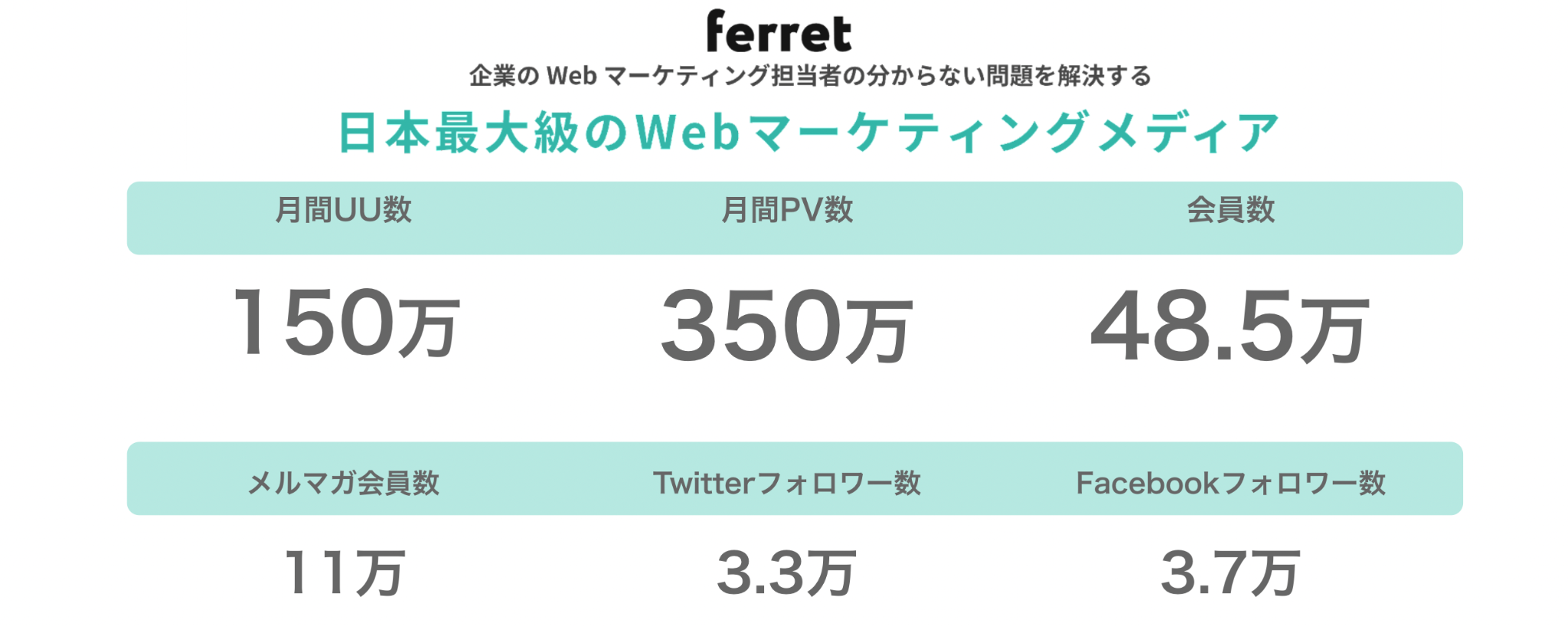Select the 11万 figure
1568x626 pixels.
(x=345, y=572)
